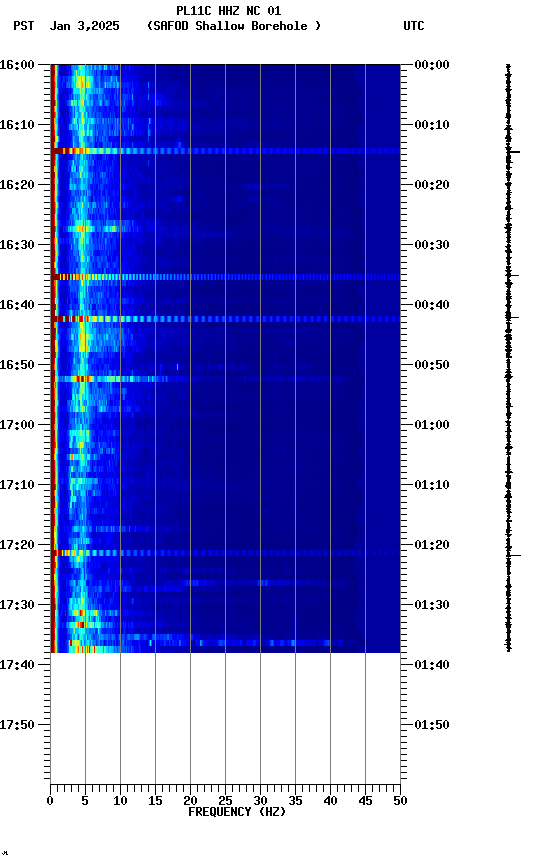Click the 40 Hz frequency tick label
The width and height of the screenshot is (552, 864).
pos(330,801)
